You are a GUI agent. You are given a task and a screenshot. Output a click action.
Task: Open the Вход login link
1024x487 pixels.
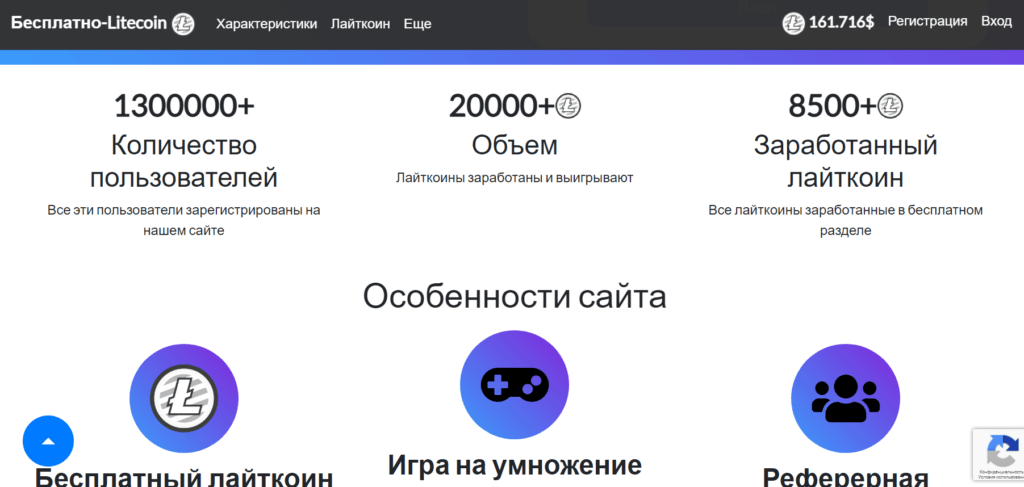997,22
